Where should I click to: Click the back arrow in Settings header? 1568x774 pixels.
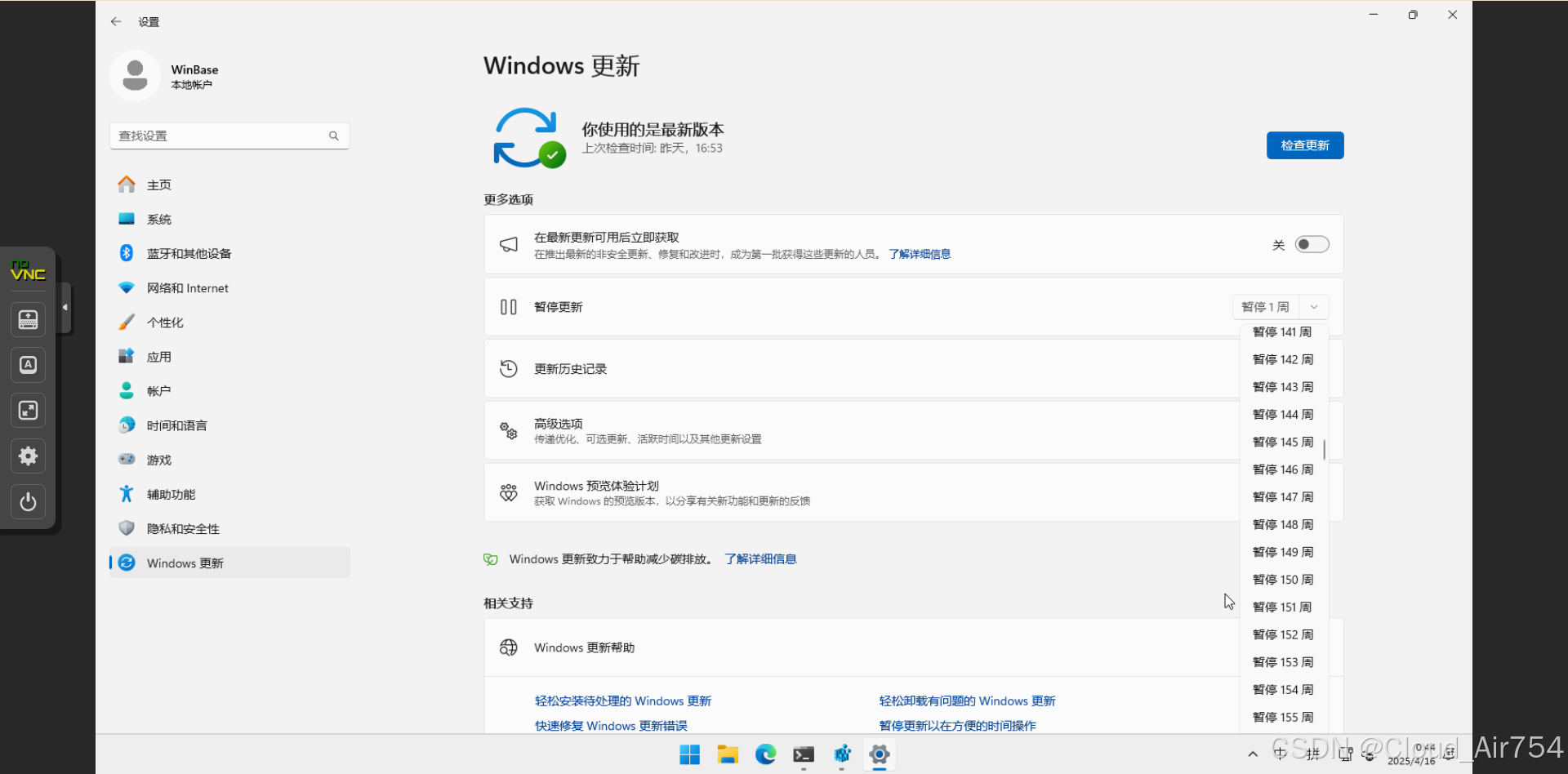pyautogui.click(x=116, y=22)
